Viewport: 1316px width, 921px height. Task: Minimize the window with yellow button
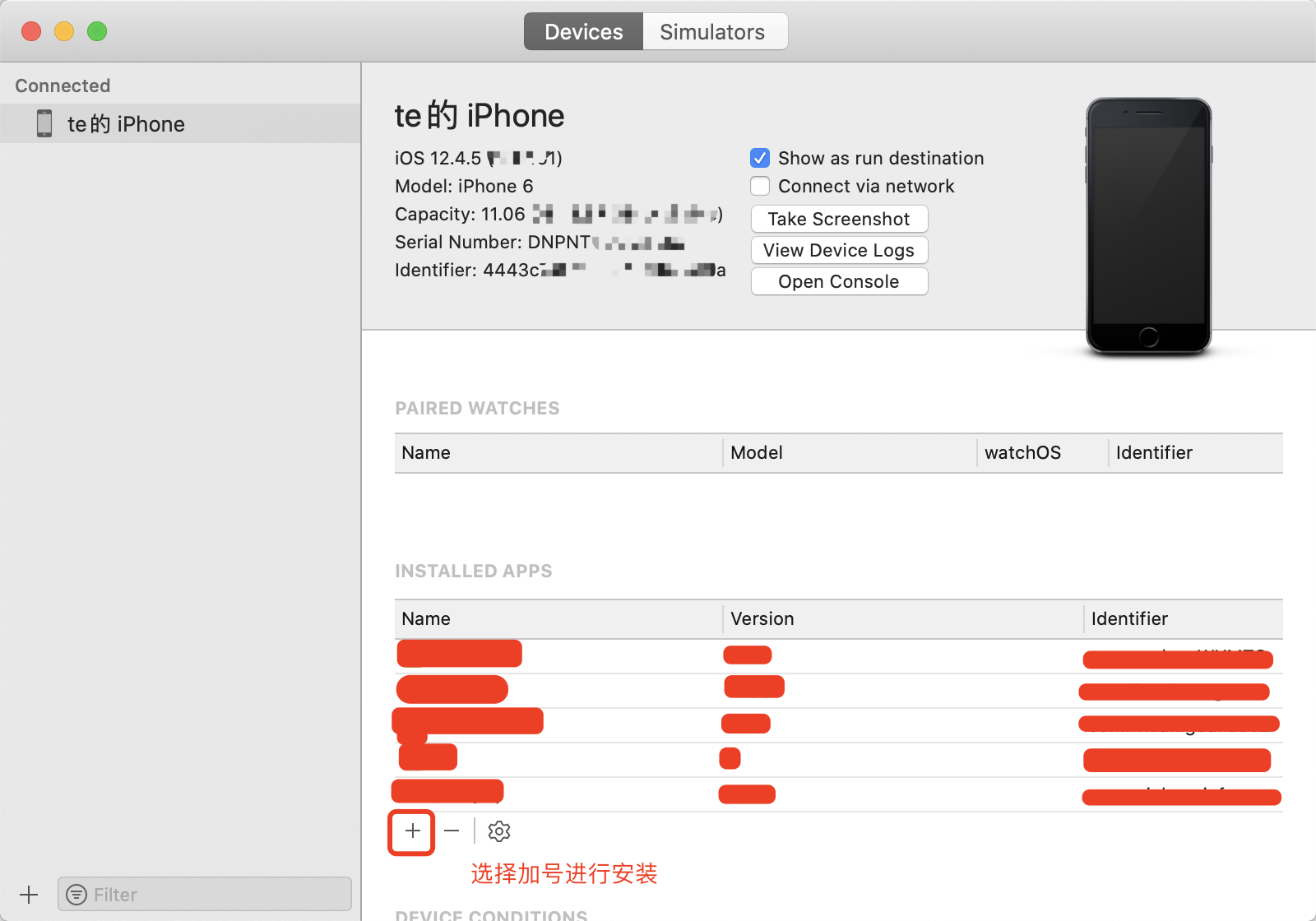[x=64, y=31]
